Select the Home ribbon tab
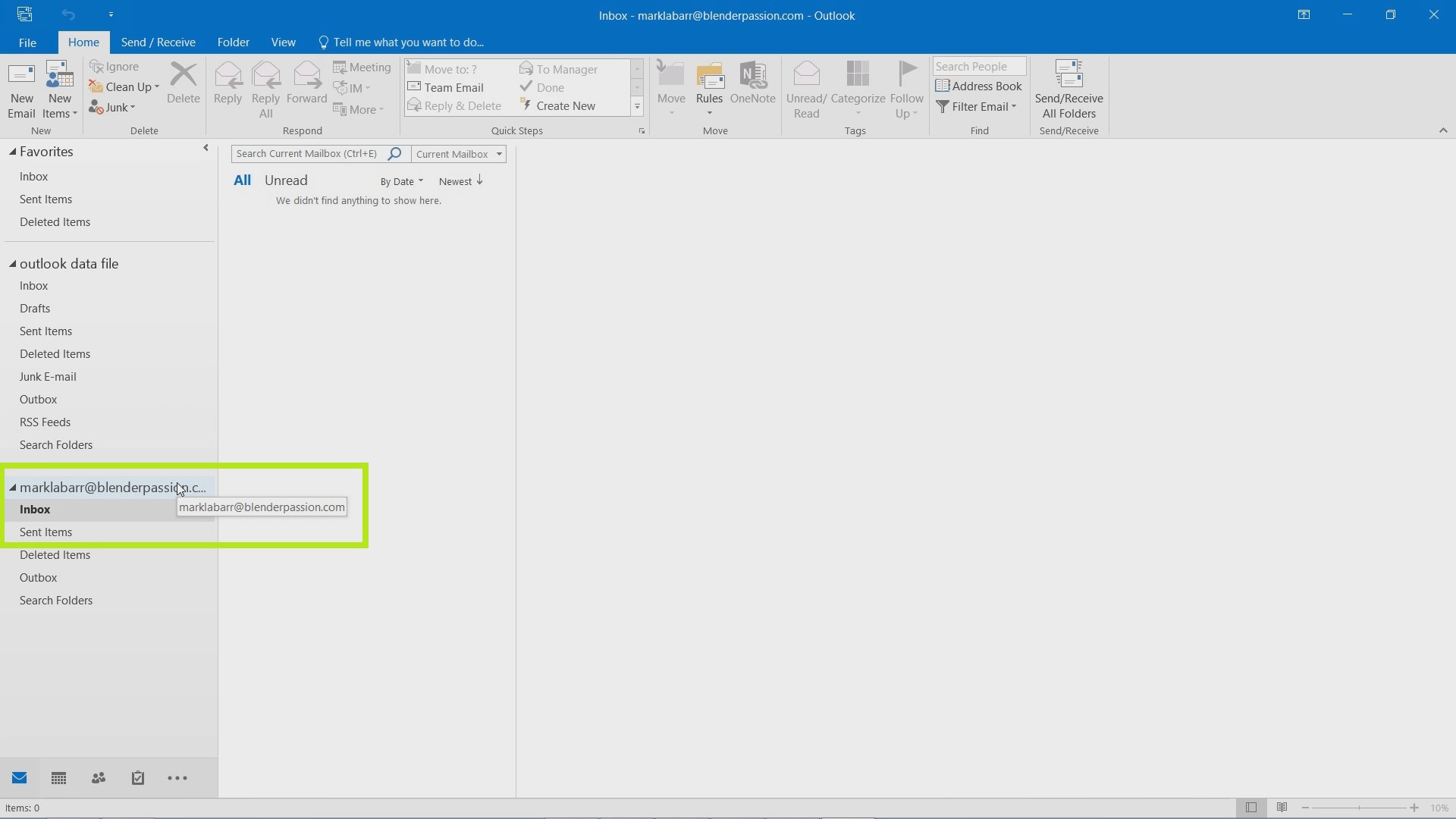This screenshot has height=819, width=1456. point(83,42)
